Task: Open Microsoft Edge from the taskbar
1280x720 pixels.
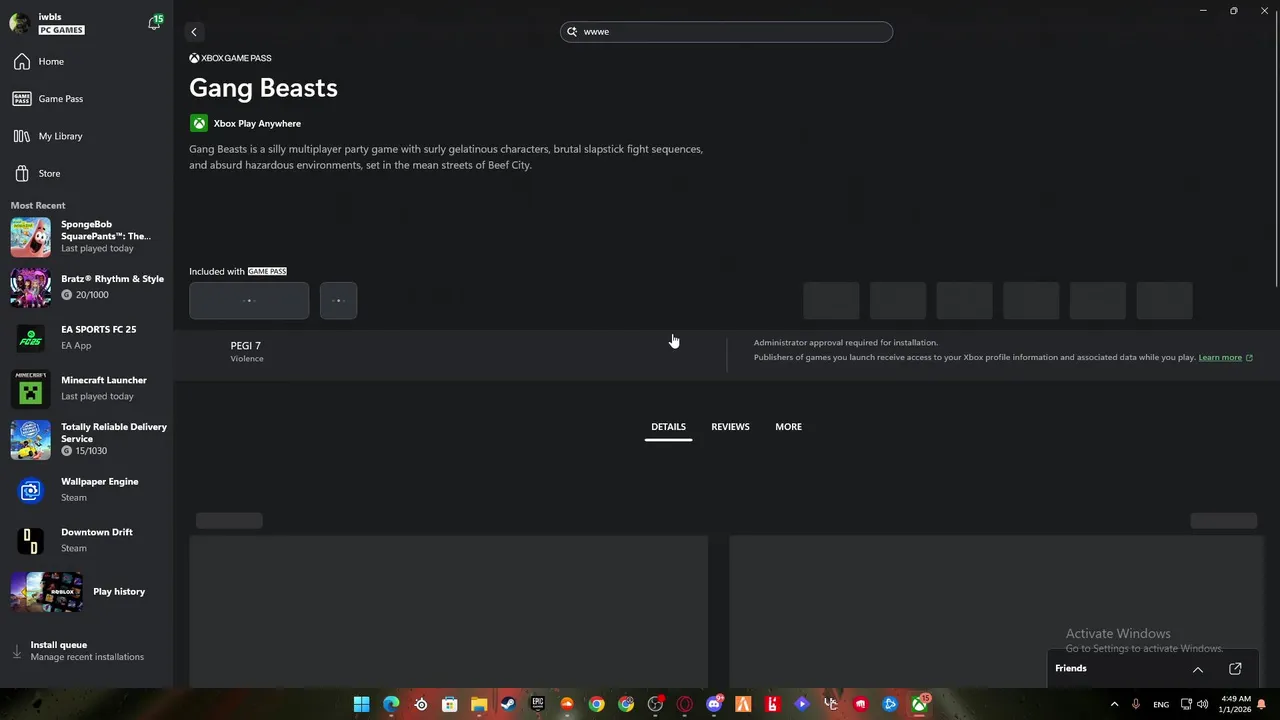Action: point(391,704)
